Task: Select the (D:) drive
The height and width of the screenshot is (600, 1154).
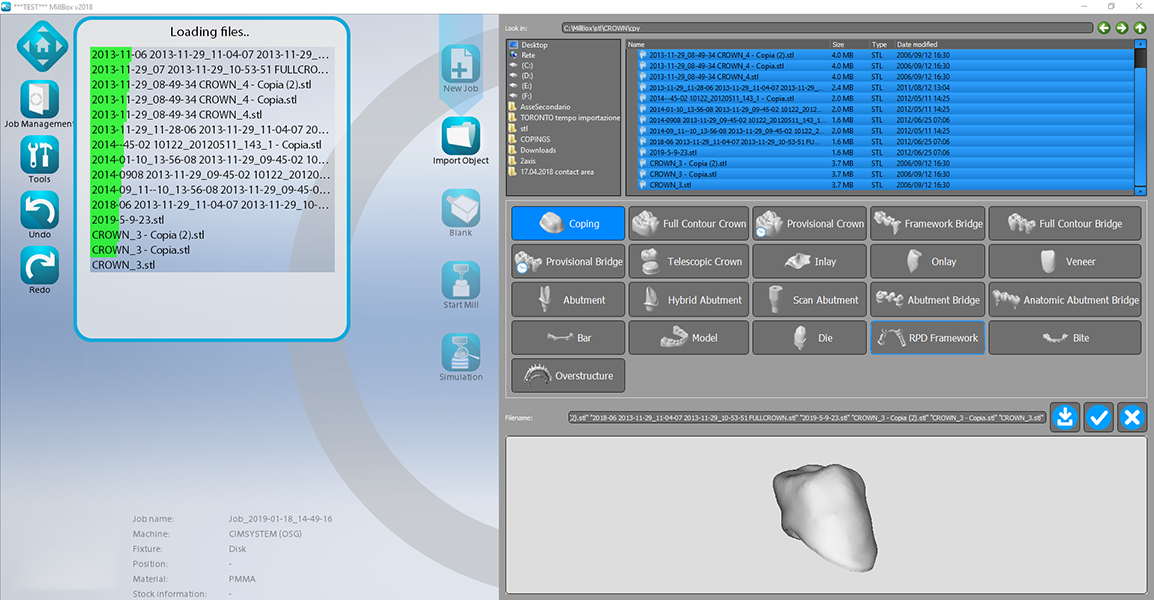Action: click(526, 76)
